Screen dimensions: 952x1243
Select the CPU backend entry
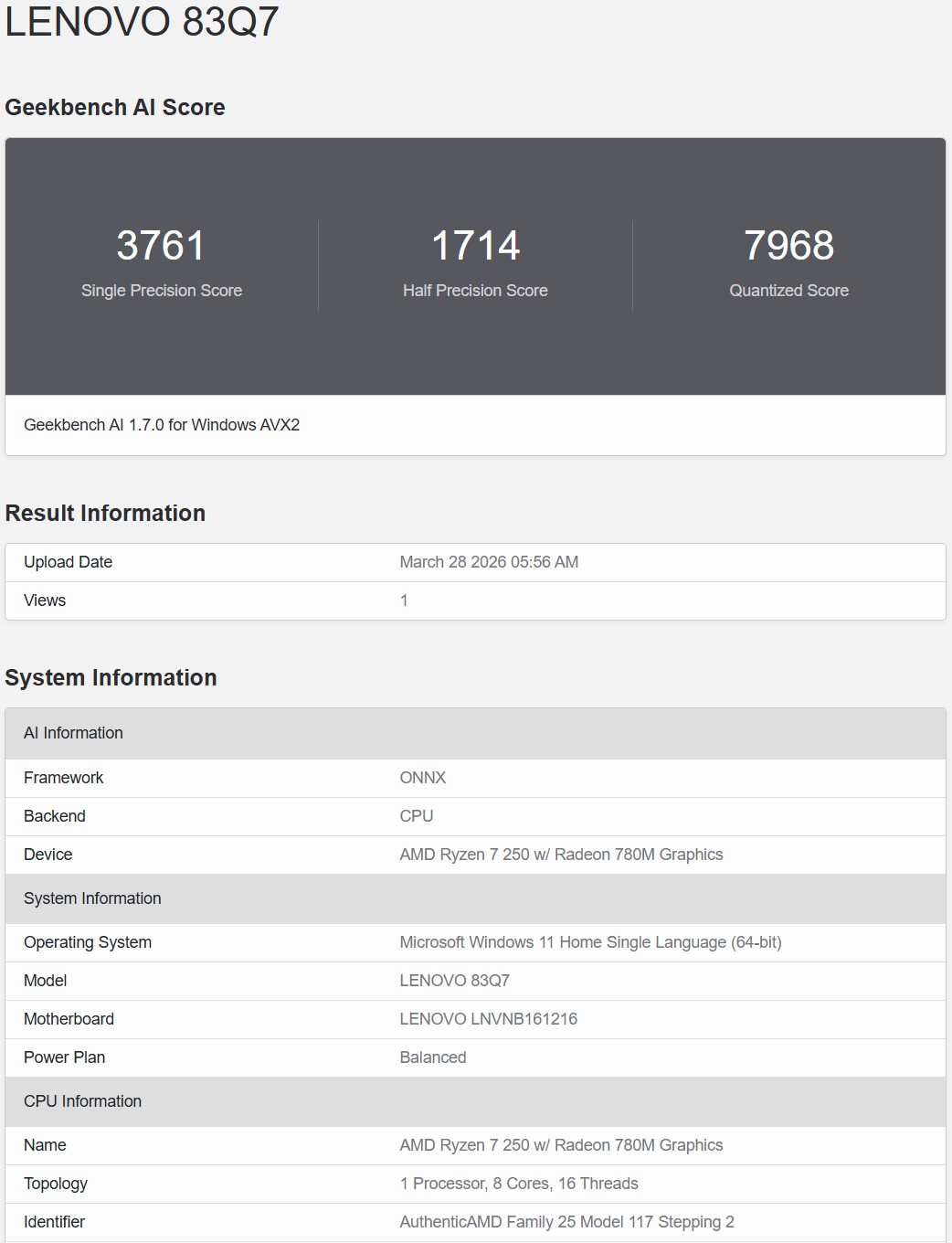click(417, 816)
